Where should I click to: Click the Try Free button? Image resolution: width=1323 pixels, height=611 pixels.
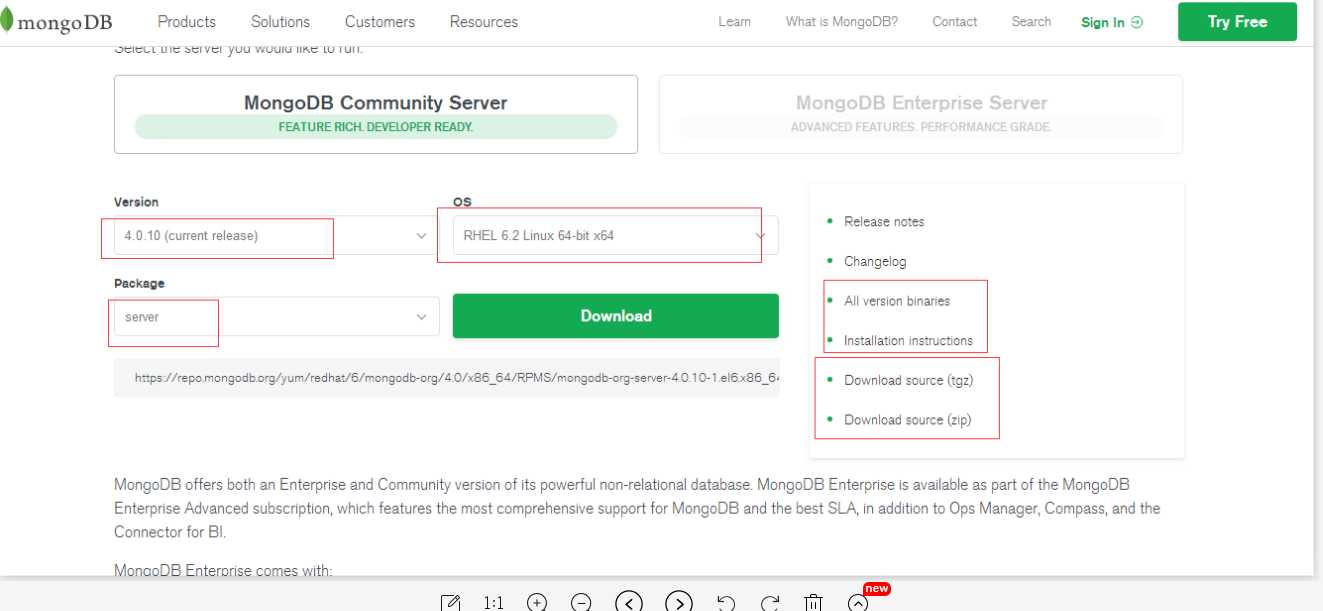coord(1237,22)
